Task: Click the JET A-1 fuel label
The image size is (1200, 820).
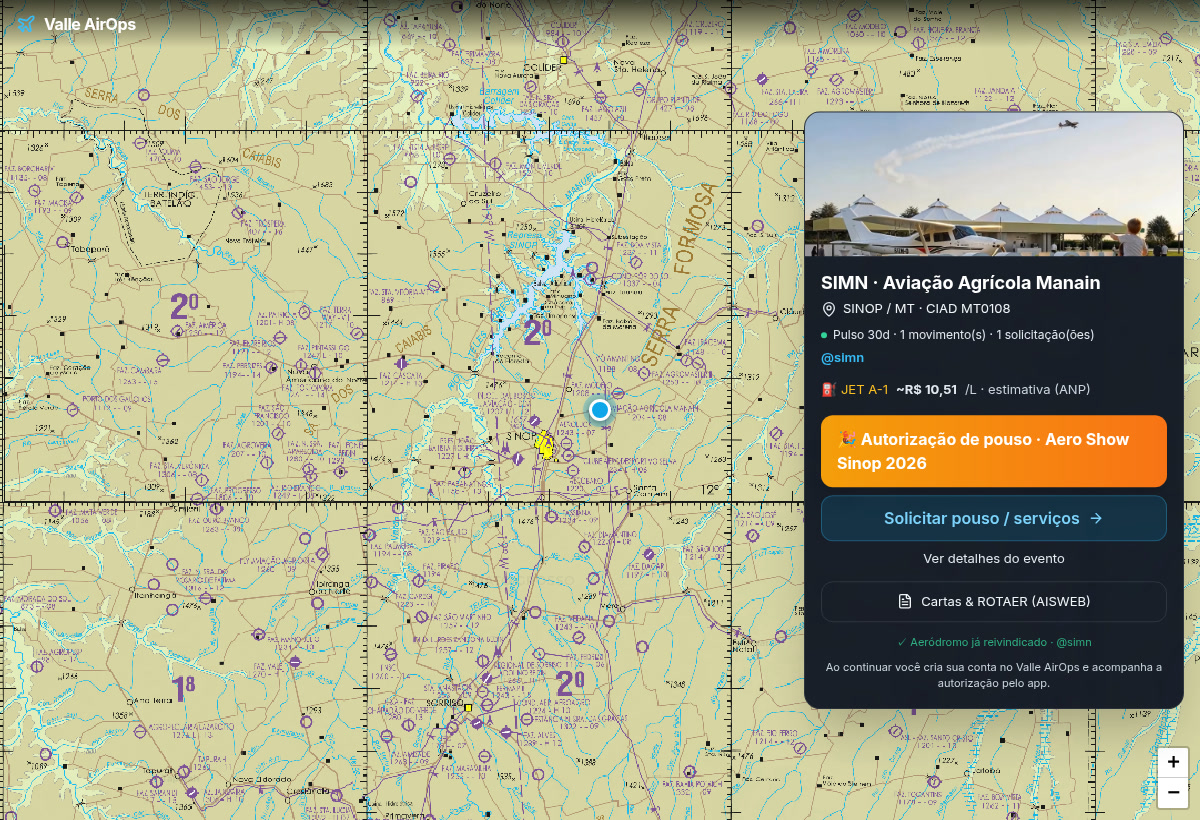Action: coord(865,389)
